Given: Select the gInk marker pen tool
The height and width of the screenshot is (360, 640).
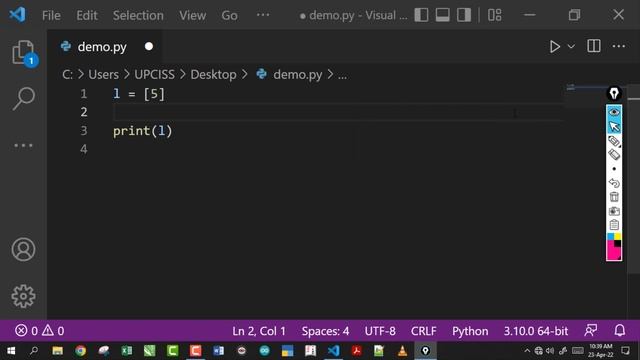Looking at the screenshot, I should (614, 141).
